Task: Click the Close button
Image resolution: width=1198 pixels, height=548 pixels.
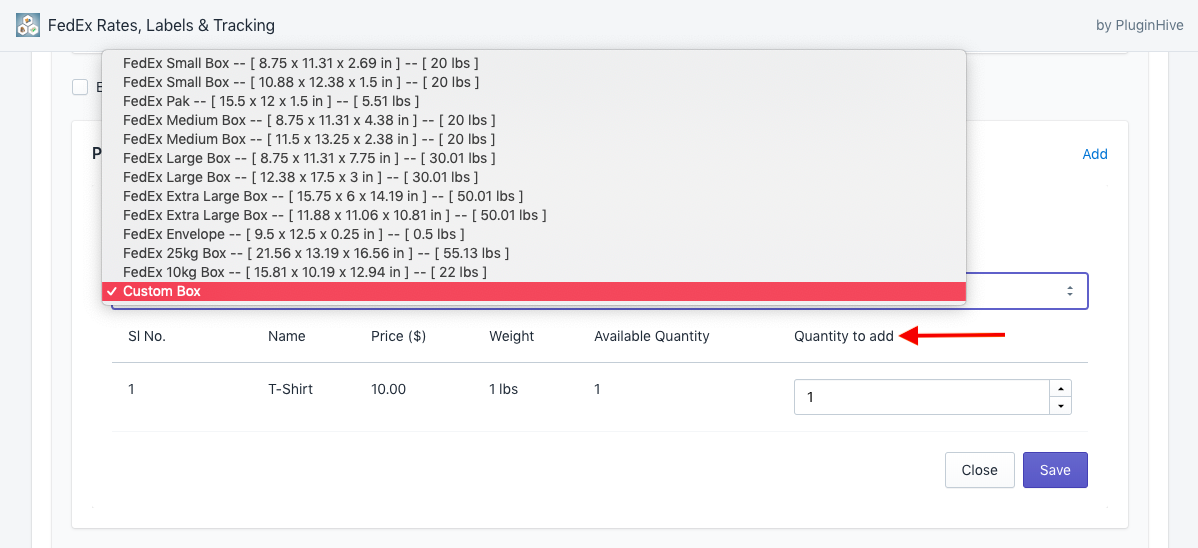Action: (x=979, y=470)
